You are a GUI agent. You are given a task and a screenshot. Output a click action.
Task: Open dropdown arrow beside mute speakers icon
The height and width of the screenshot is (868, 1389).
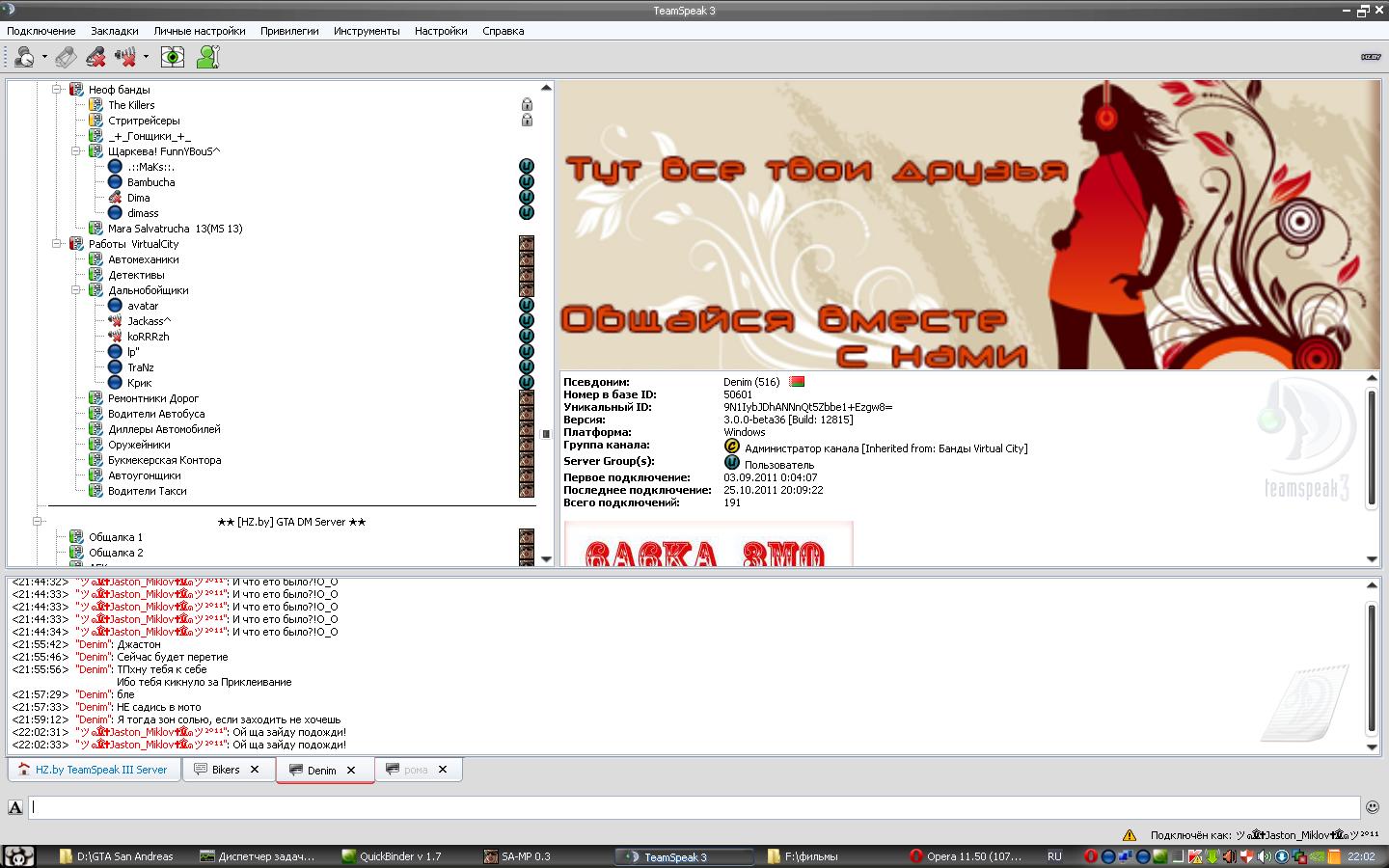tap(146, 57)
